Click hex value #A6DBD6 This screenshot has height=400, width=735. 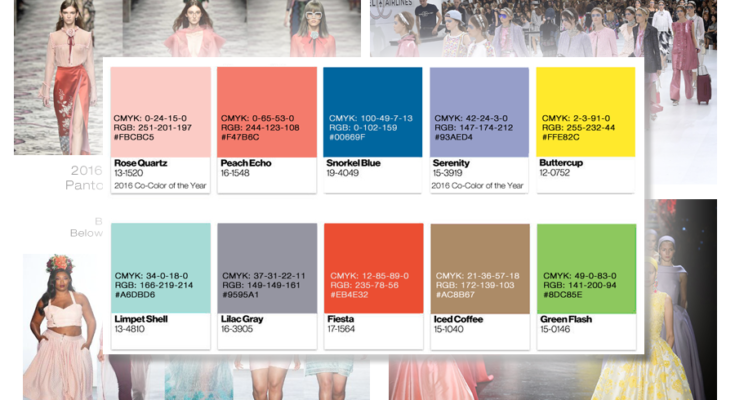point(135,295)
